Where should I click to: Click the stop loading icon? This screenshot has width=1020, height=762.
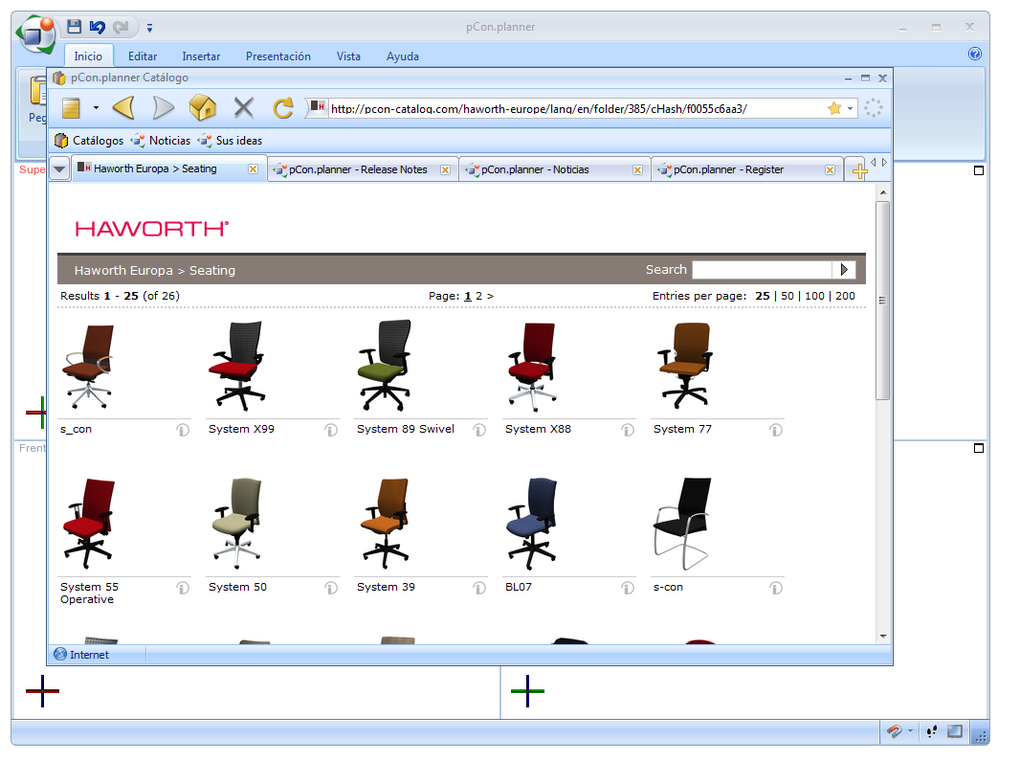coord(243,109)
